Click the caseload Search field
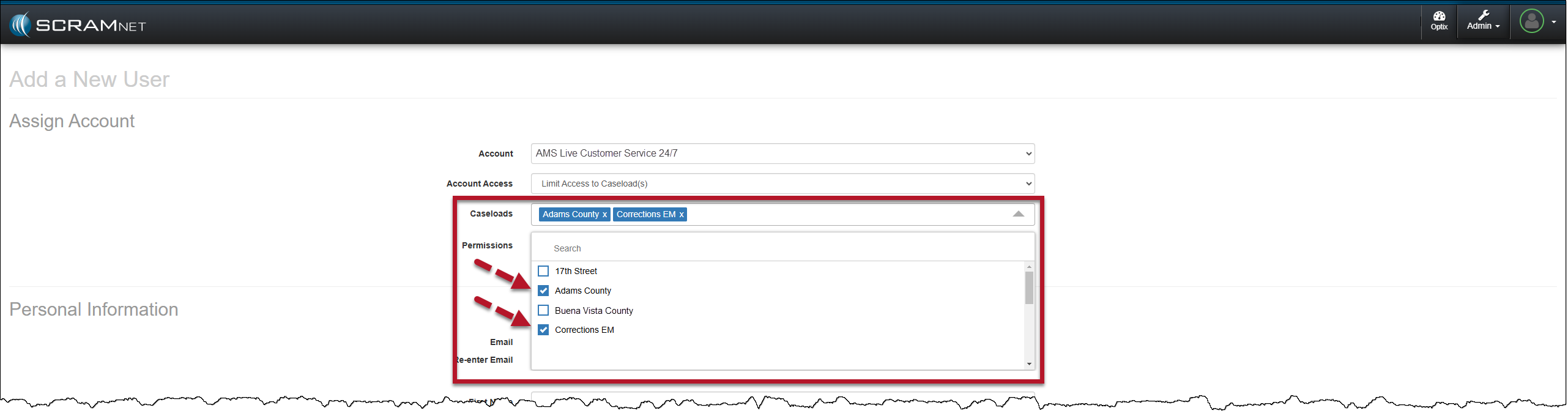 coord(782,248)
